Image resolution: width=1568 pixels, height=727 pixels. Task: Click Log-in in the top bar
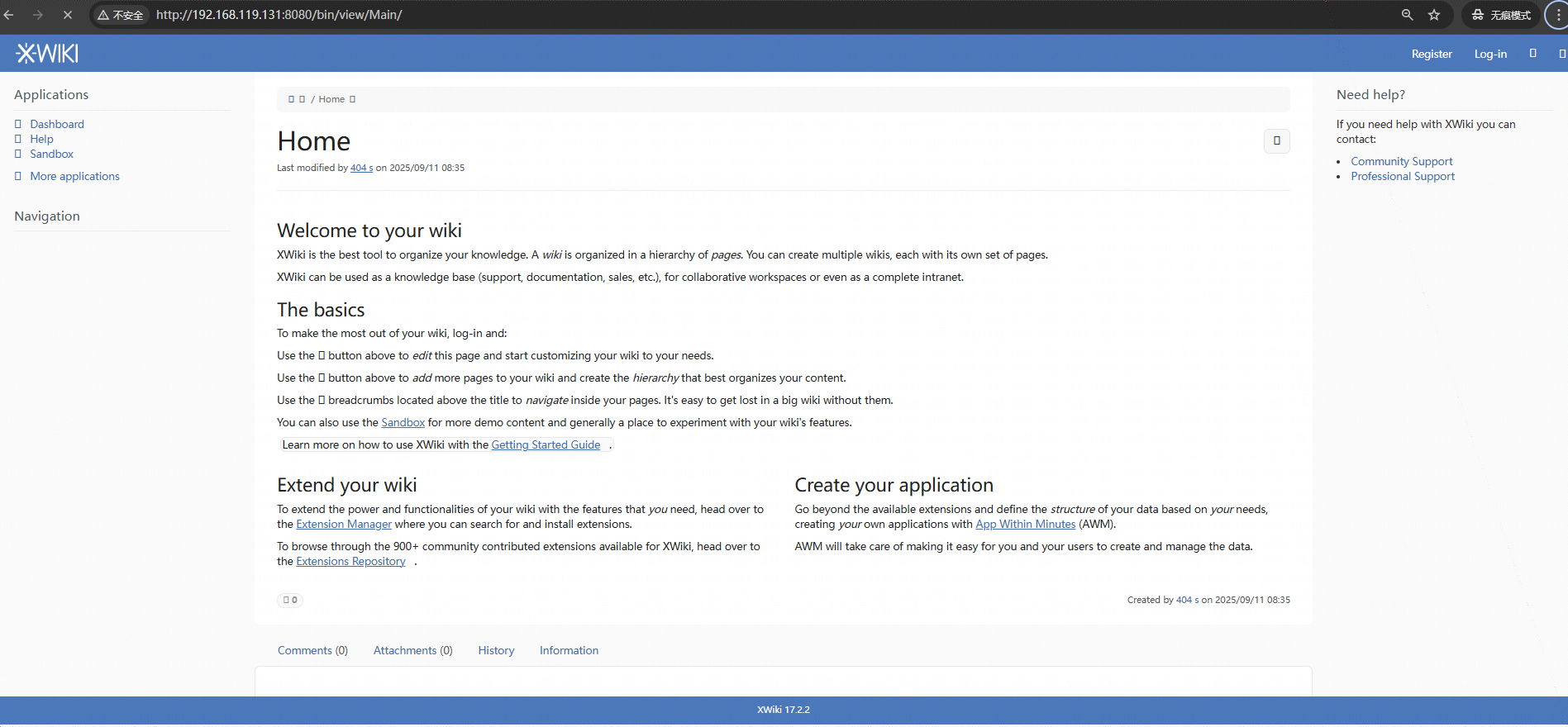[x=1490, y=54]
